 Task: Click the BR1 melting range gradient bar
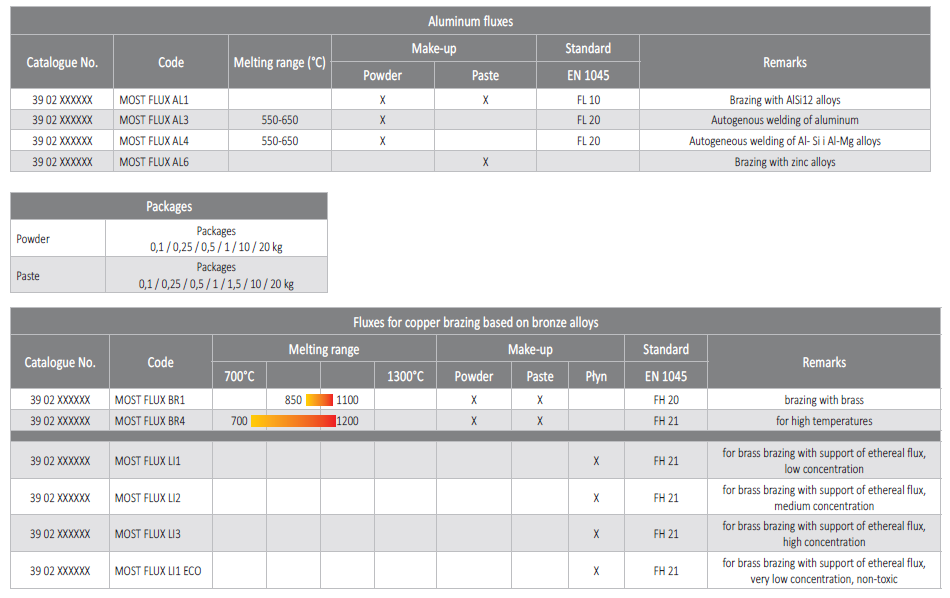click(319, 400)
